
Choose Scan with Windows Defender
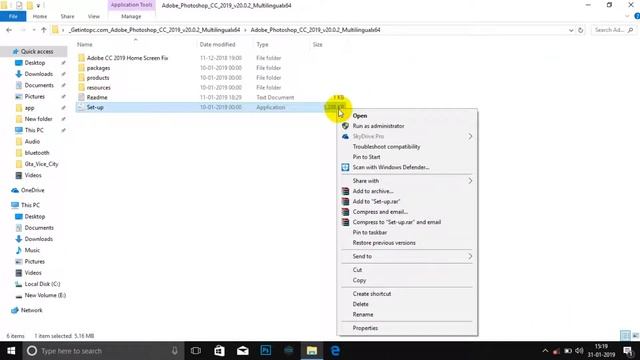[x=391, y=167]
